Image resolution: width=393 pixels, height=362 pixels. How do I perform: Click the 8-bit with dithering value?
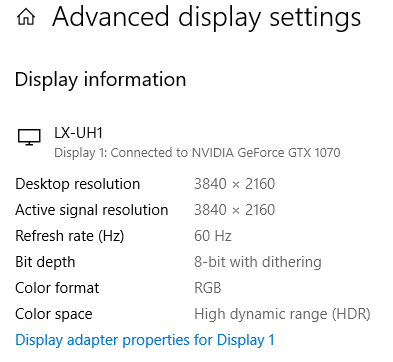(258, 262)
